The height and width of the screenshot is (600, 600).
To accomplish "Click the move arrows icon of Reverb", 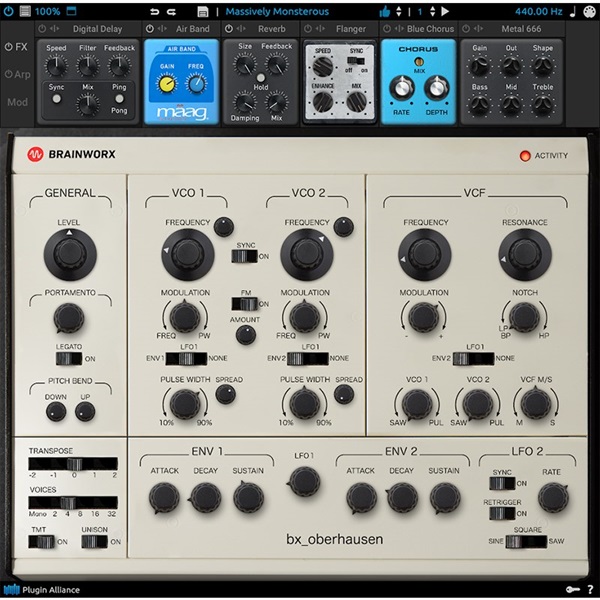I will (x=241, y=29).
